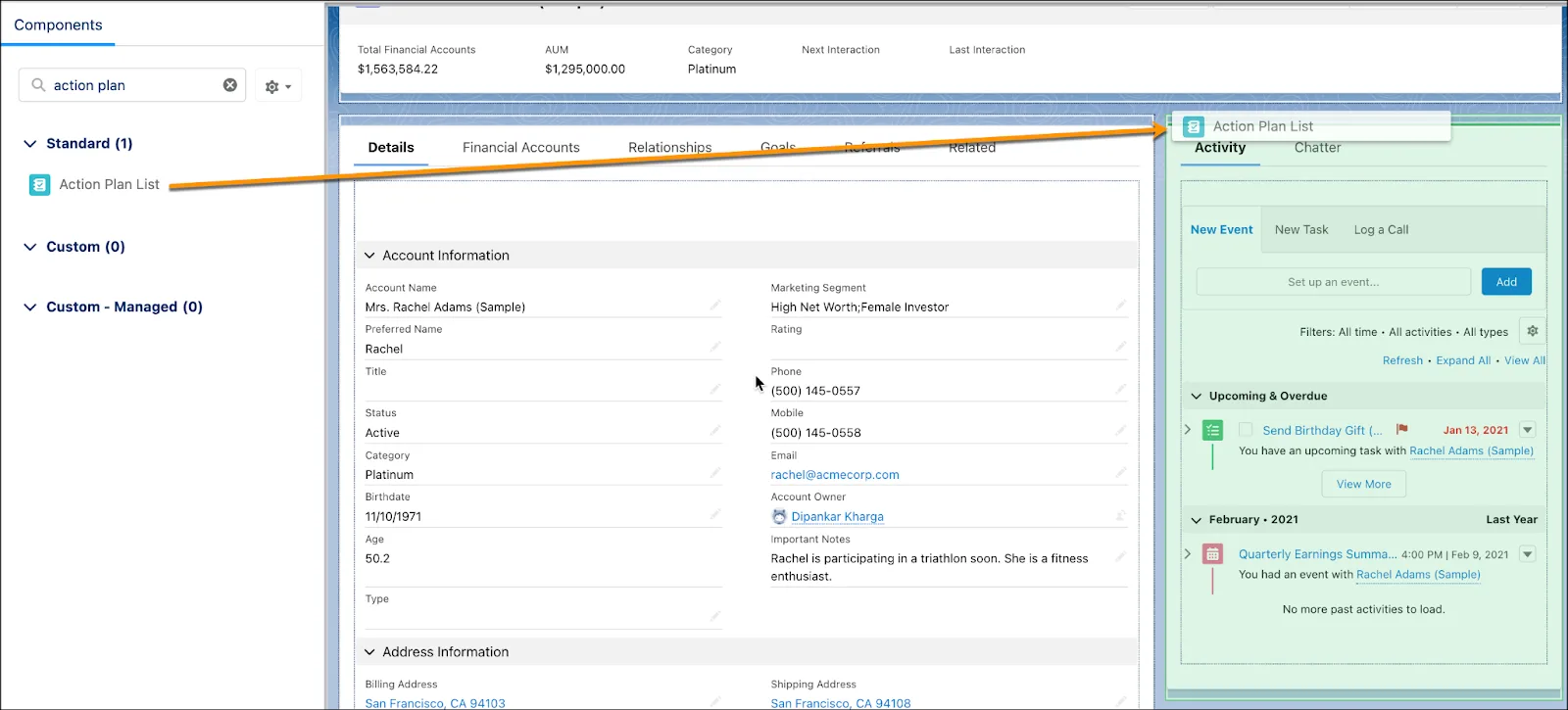Click the red priority flag icon

click(x=1401, y=429)
